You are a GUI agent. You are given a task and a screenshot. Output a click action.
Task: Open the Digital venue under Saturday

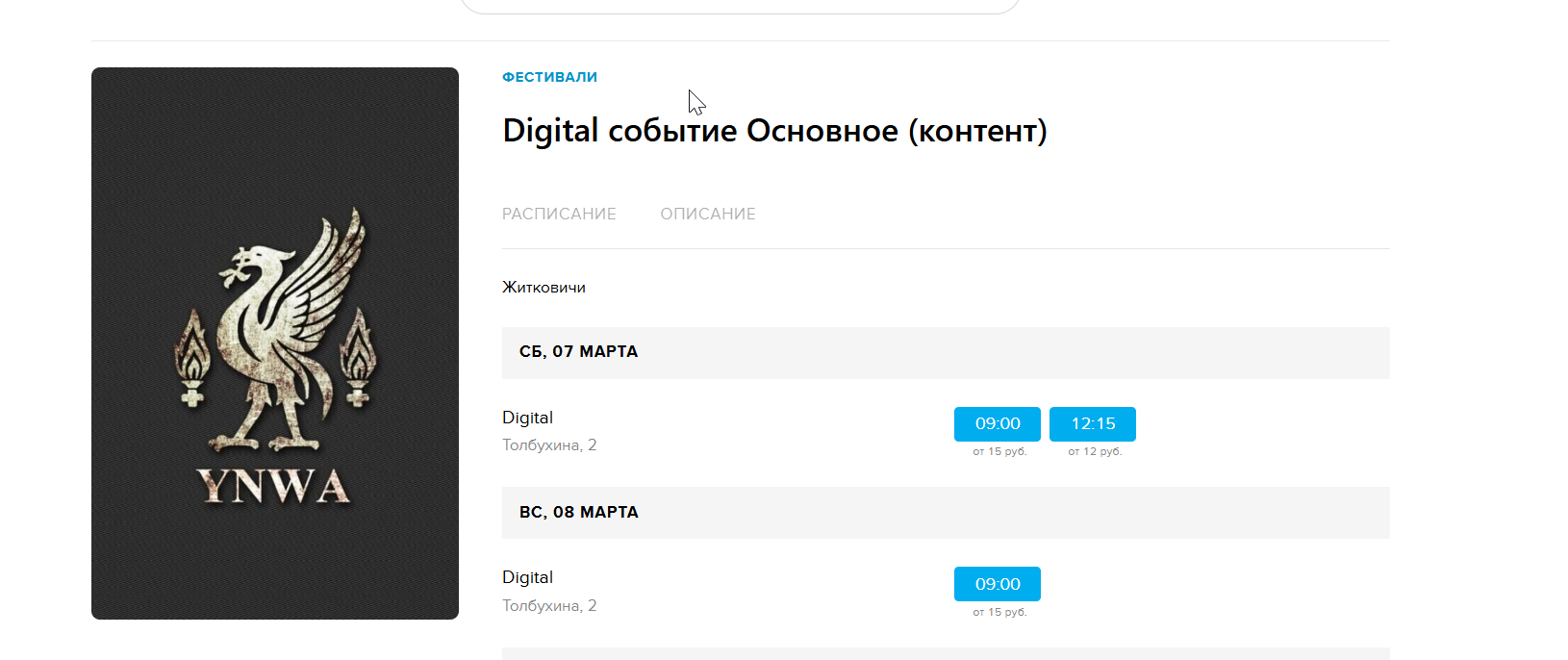[527, 418]
